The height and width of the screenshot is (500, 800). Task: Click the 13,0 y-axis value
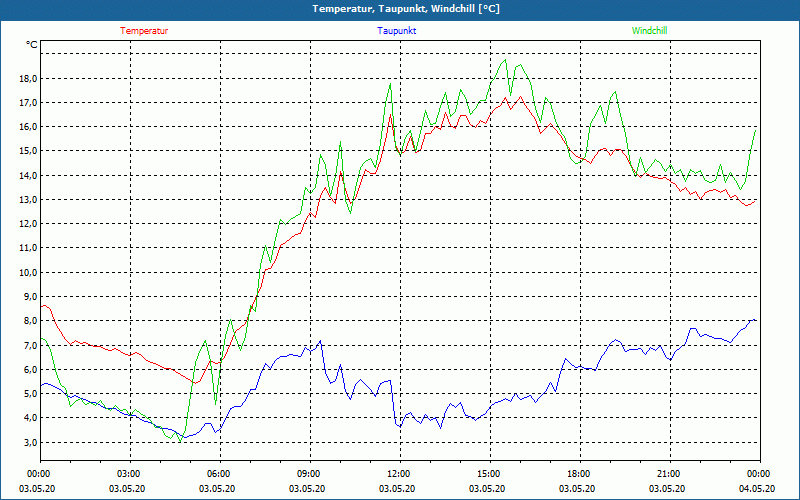coord(26,200)
